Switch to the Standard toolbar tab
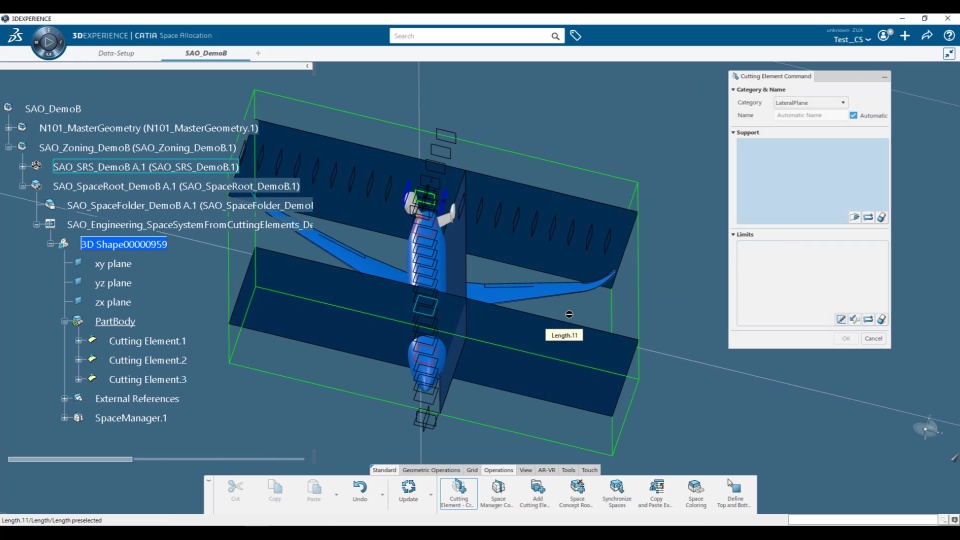The width and height of the screenshot is (960, 540). coord(384,470)
